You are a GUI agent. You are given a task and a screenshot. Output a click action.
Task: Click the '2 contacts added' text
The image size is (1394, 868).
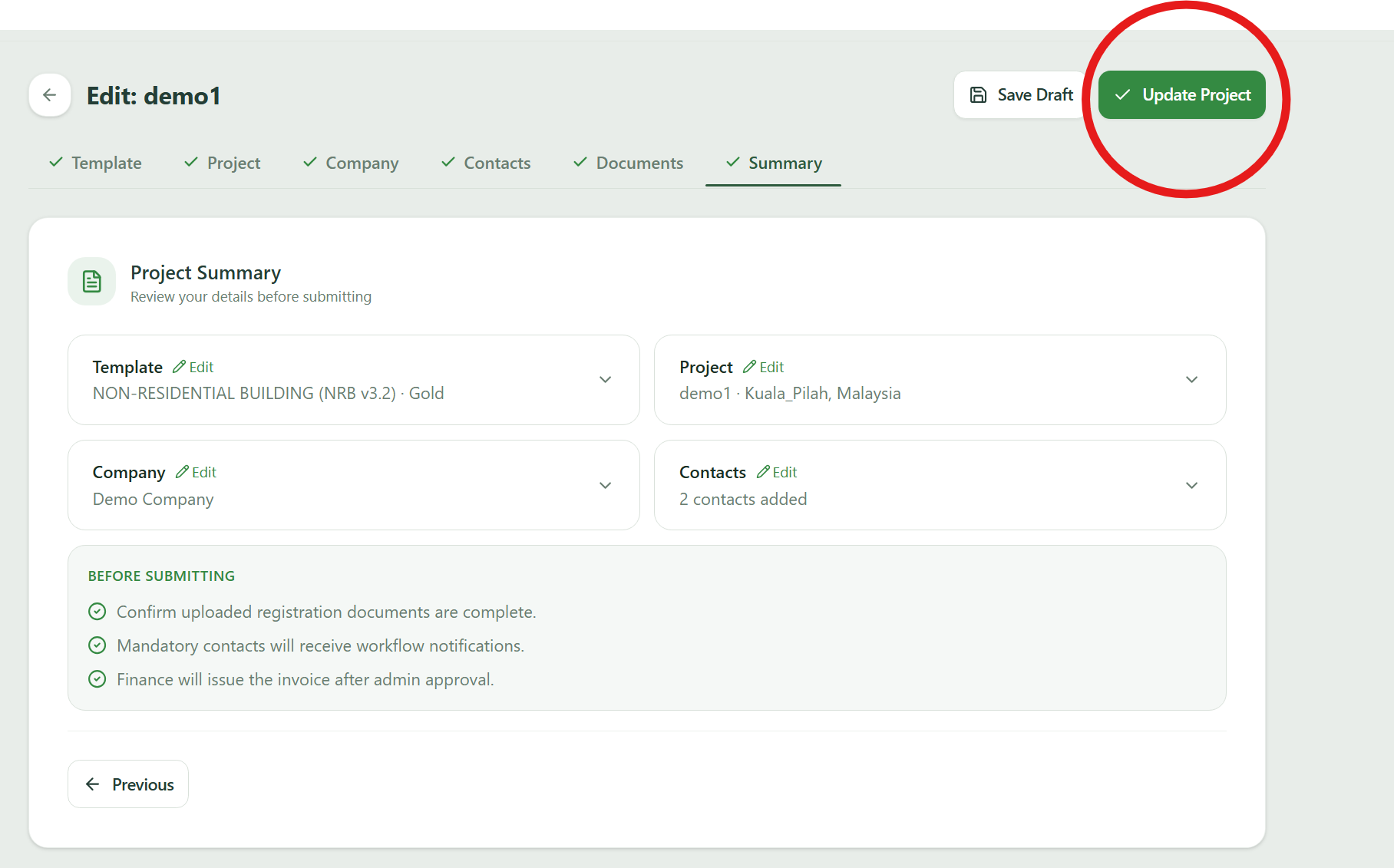click(x=743, y=500)
